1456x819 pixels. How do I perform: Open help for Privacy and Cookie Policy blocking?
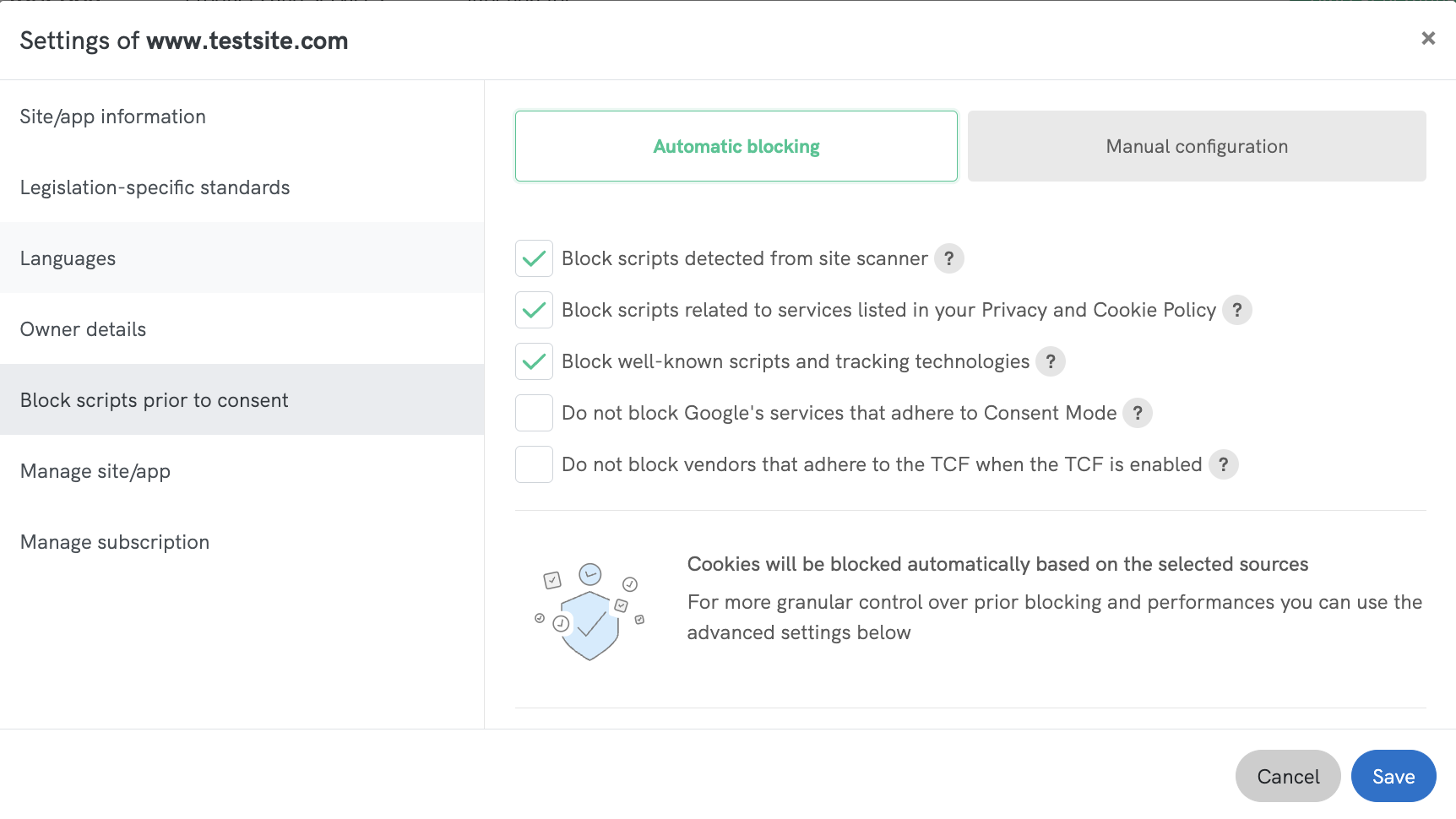1237,310
